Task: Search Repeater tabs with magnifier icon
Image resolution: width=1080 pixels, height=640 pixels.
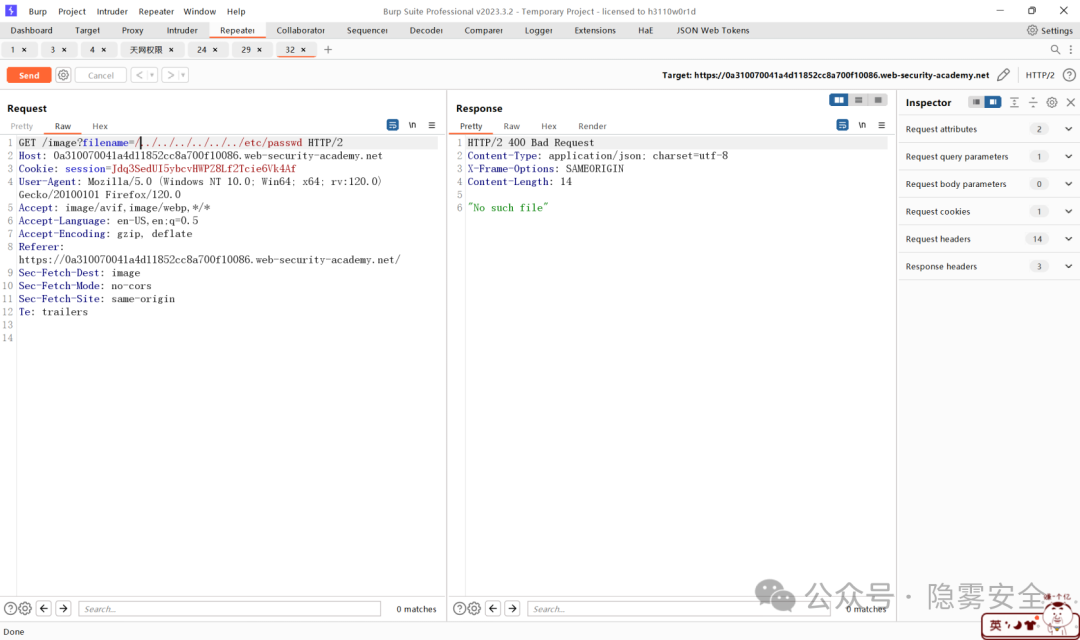Action: (1055, 50)
